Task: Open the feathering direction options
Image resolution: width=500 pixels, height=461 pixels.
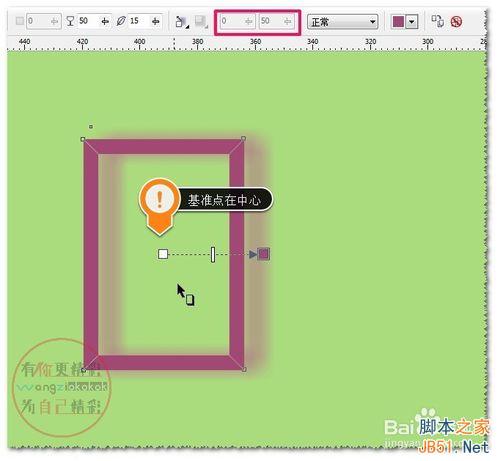Action: click(x=181, y=22)
